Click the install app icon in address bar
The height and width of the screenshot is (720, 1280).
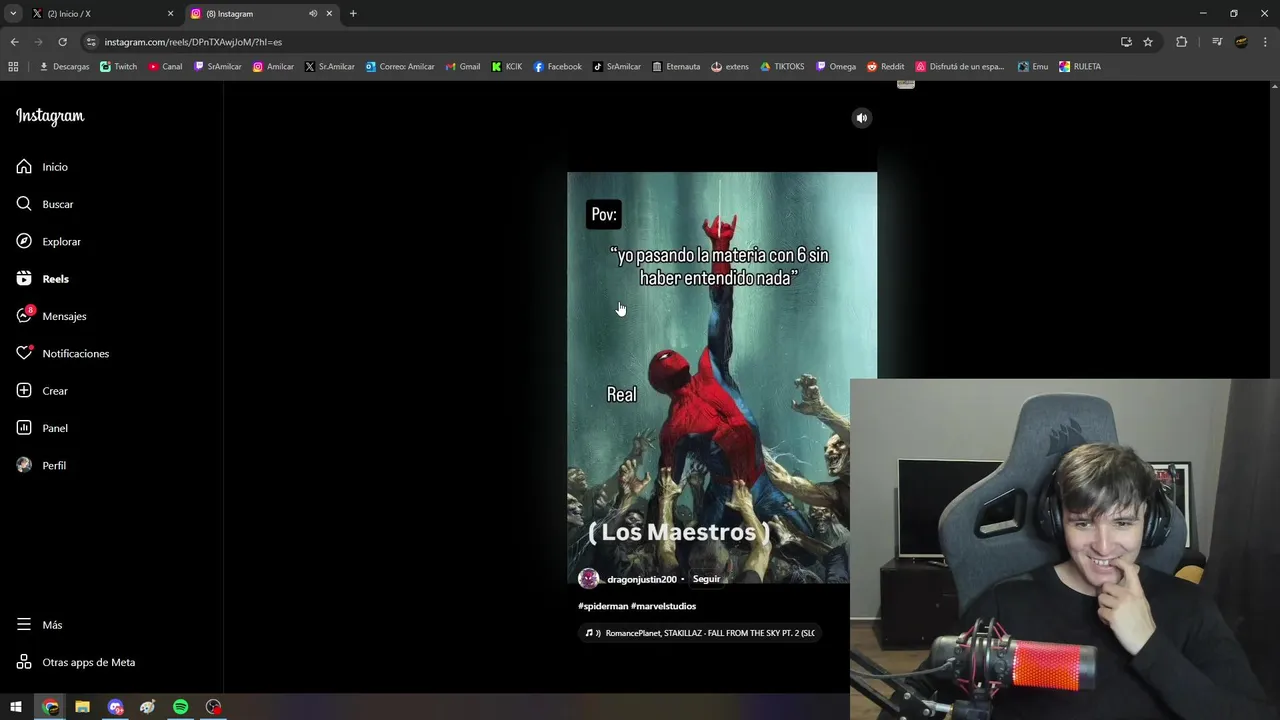click(1126, 42)
